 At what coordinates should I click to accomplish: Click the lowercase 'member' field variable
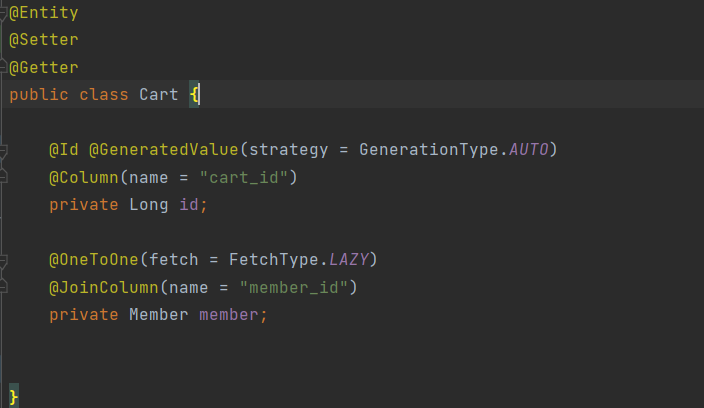229,315
